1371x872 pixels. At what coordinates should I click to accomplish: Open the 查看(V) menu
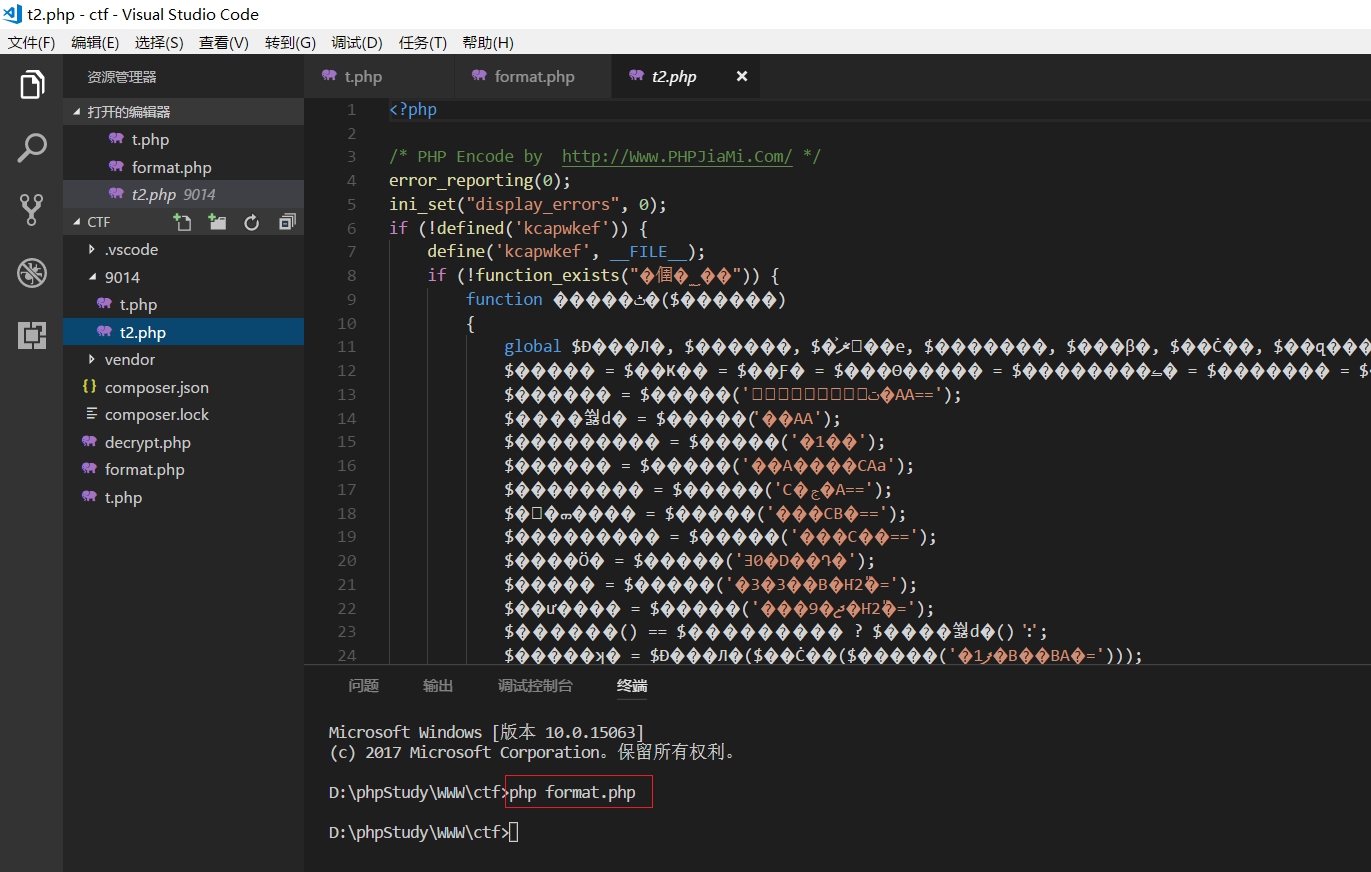[224, 42]
